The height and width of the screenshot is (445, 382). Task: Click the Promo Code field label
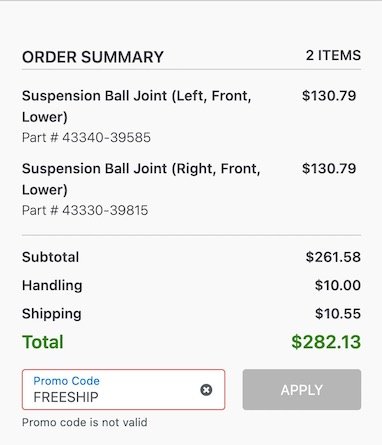(x=66, y=381)
